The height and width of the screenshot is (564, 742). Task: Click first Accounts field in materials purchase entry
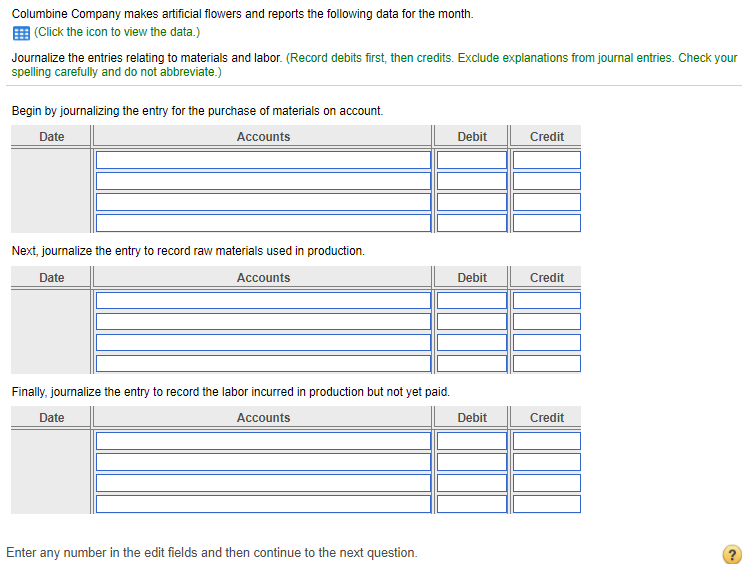pos(263,160)
